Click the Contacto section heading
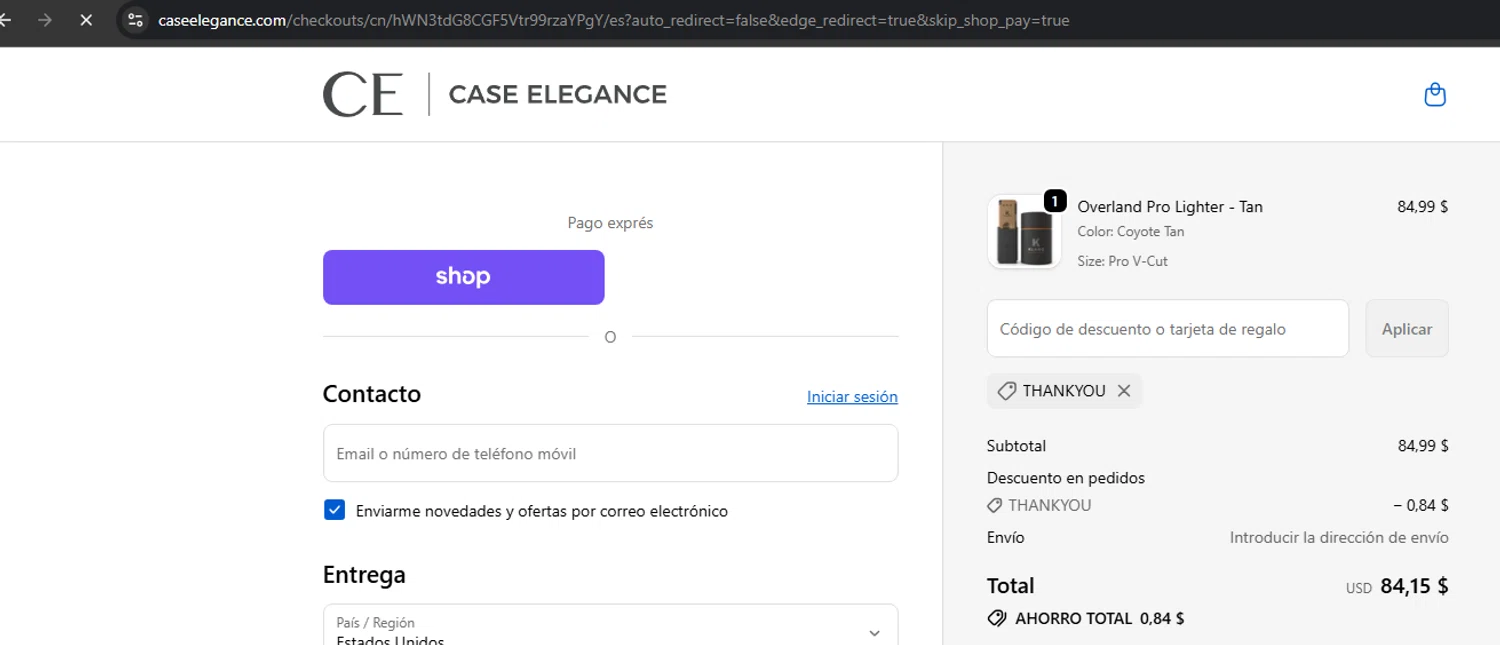The height and width of the screenshot is (645, 1500). pos(371,394)
